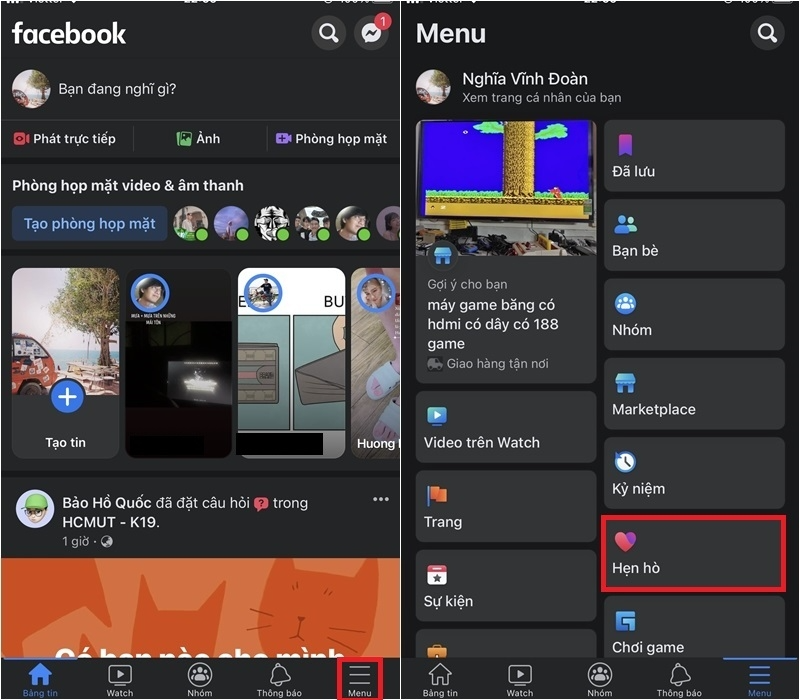Screen dimensions: 800x700
Task: Open the Bạn bè friends shortcut
Action: [694, 235]
